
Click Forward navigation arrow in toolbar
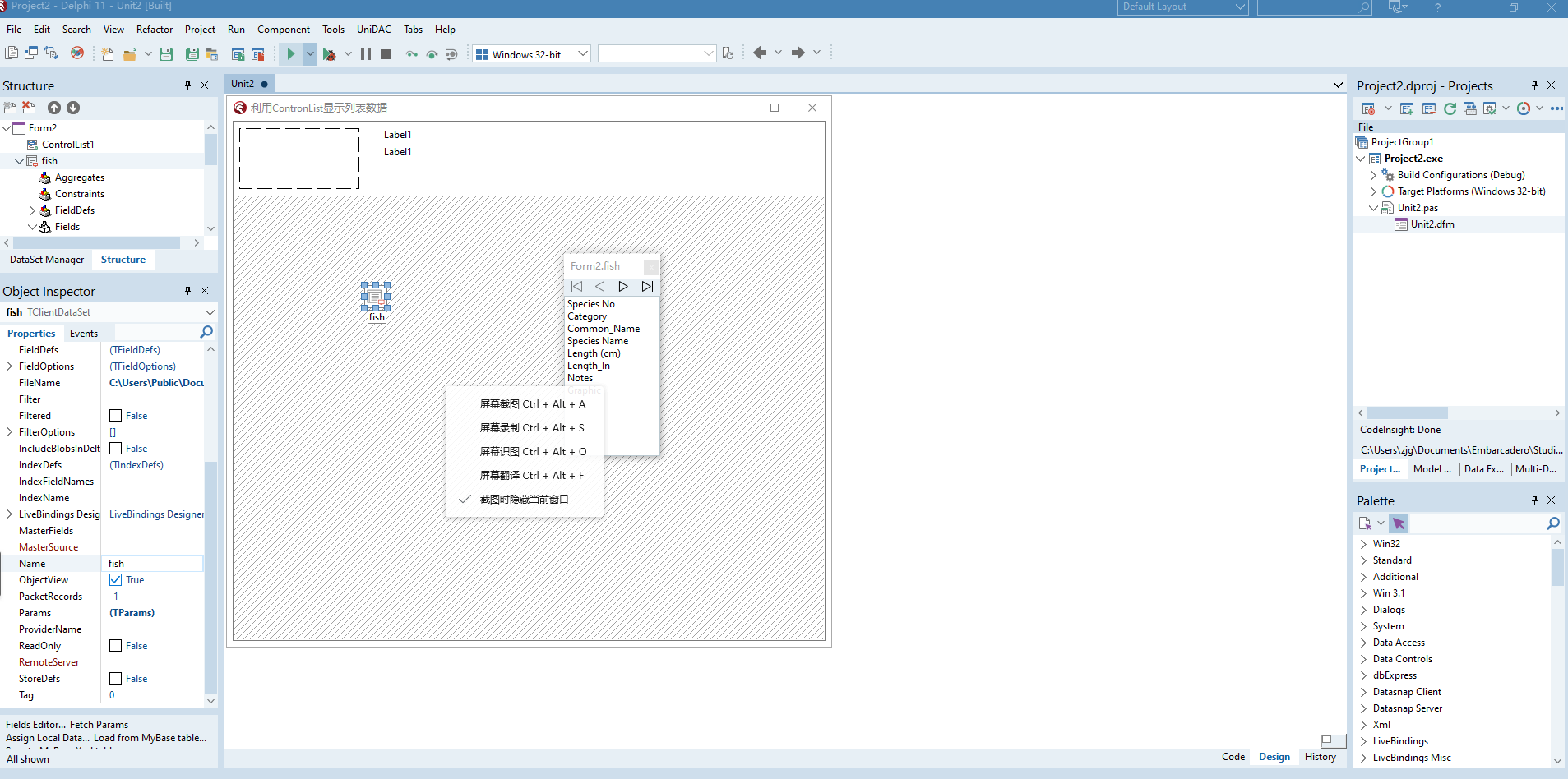point(798,53)
